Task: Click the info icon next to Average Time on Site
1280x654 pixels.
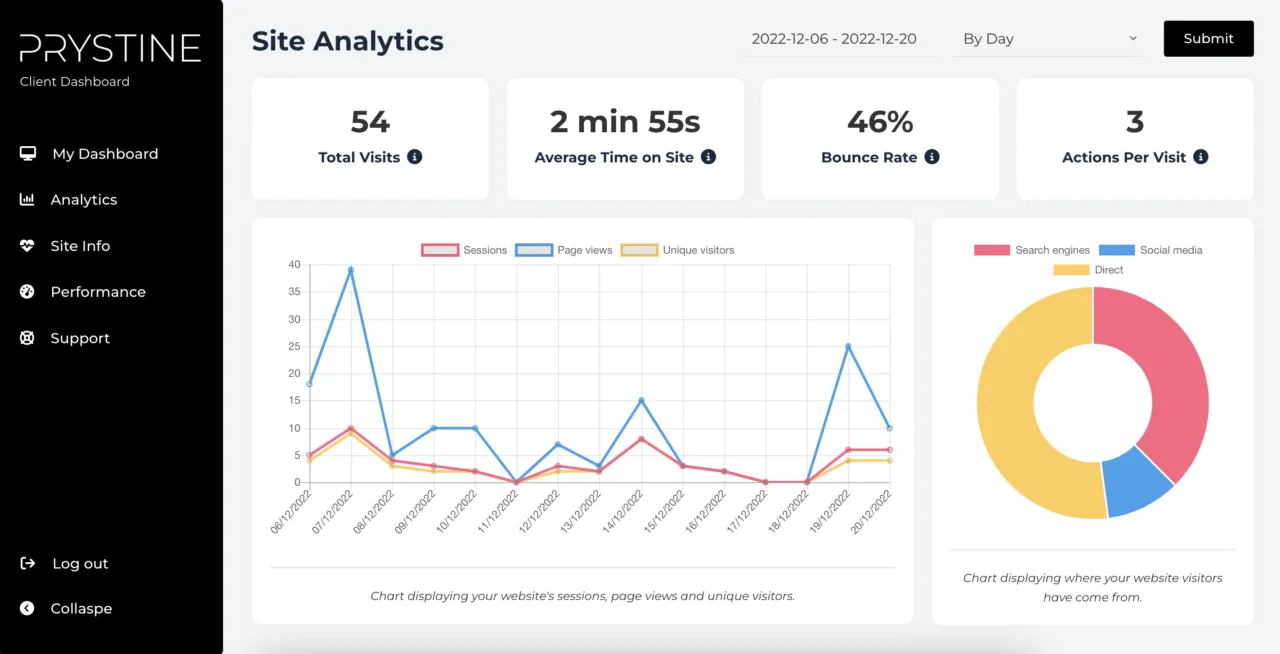Action: (708, 157)
